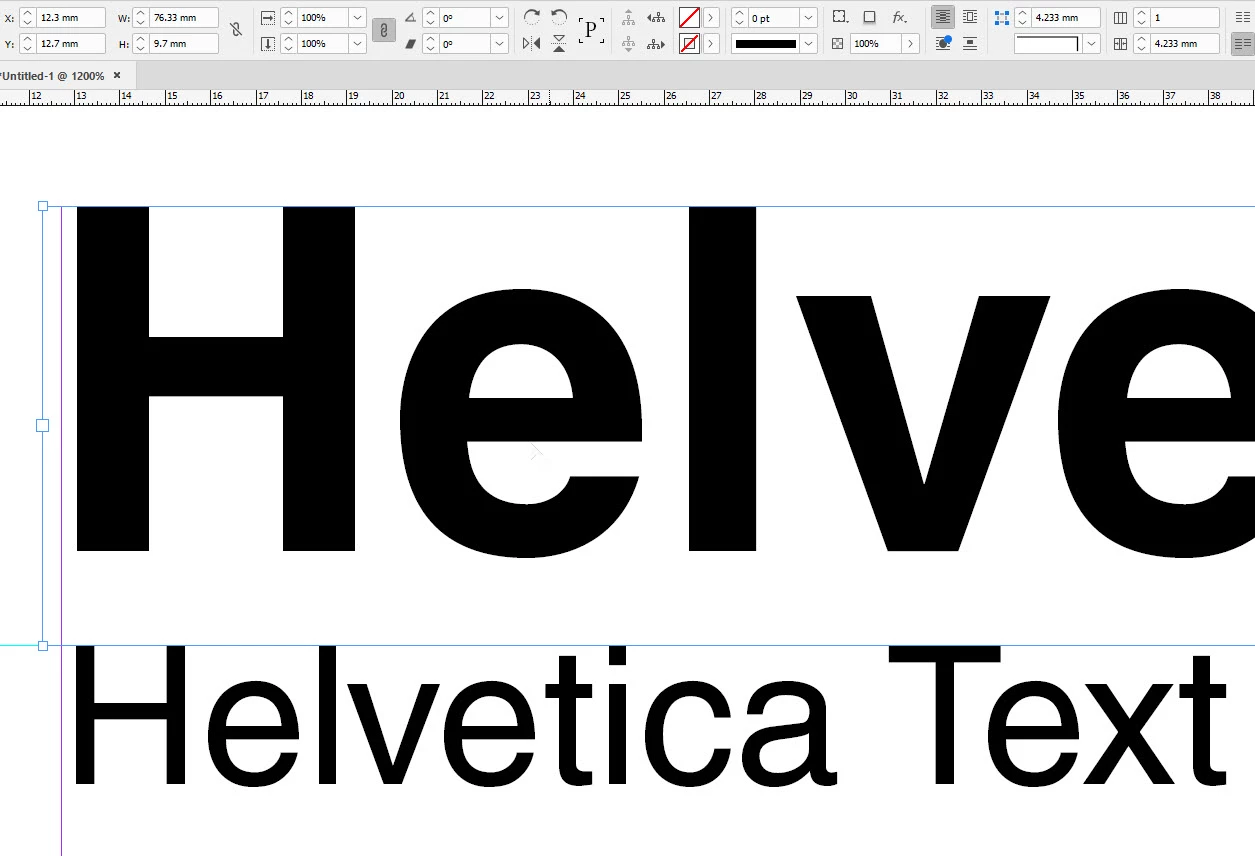Image resolution: width=1255 pixels, height=856 pixels.
Task: Click the Flip Vertical icon
Action: click(559, 43)
